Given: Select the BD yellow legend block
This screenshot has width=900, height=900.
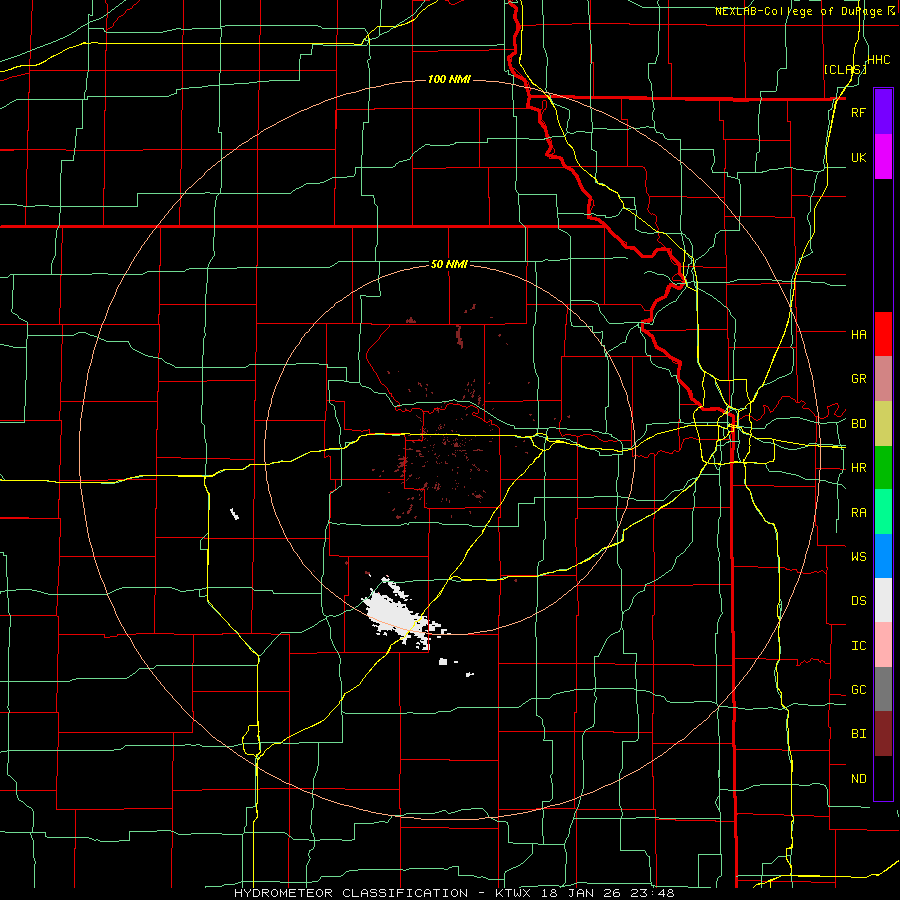Looking at the screenshot, I should [883, 423].
